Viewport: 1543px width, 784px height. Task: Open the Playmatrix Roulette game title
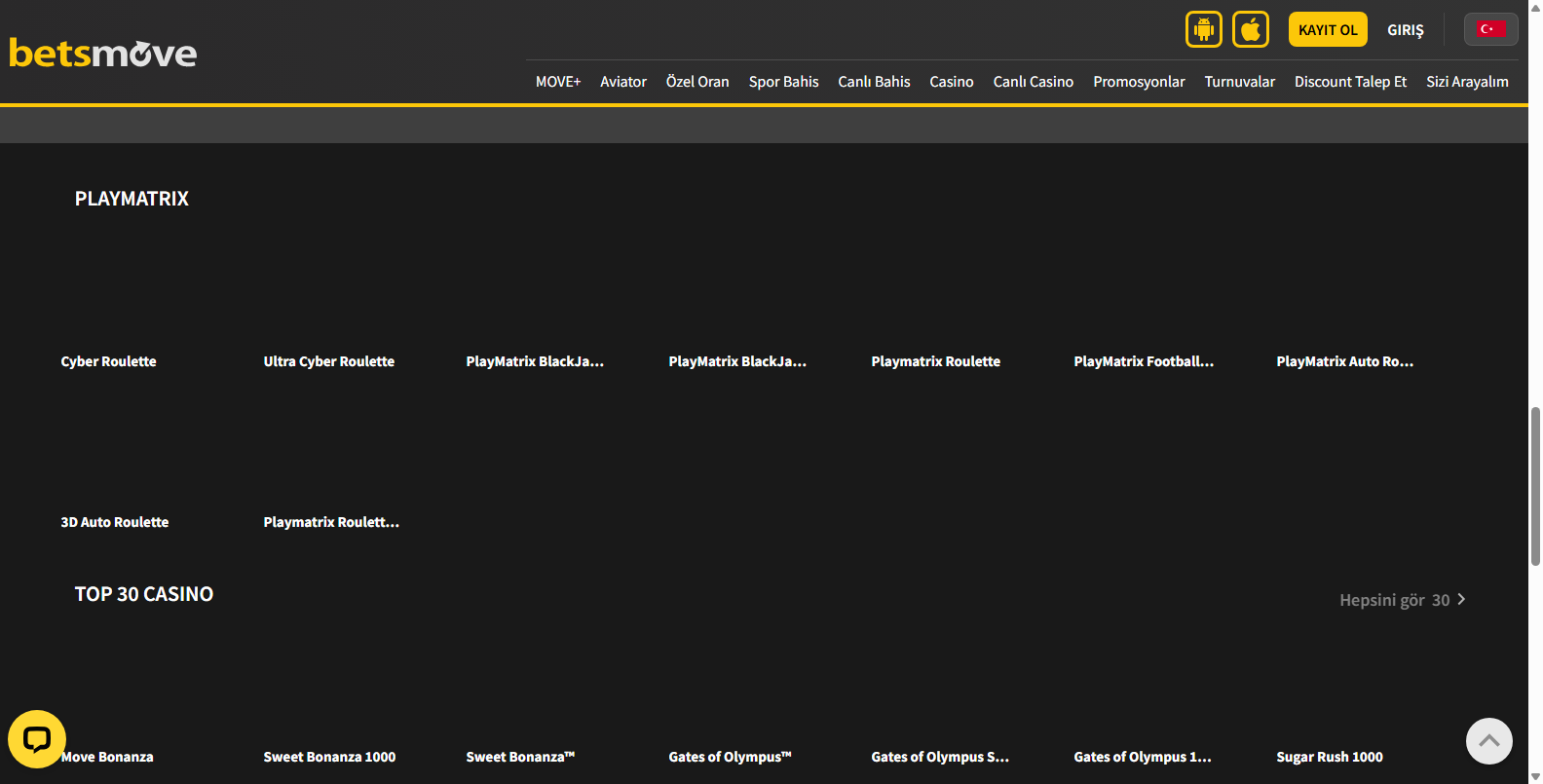[x=936, y=361]
